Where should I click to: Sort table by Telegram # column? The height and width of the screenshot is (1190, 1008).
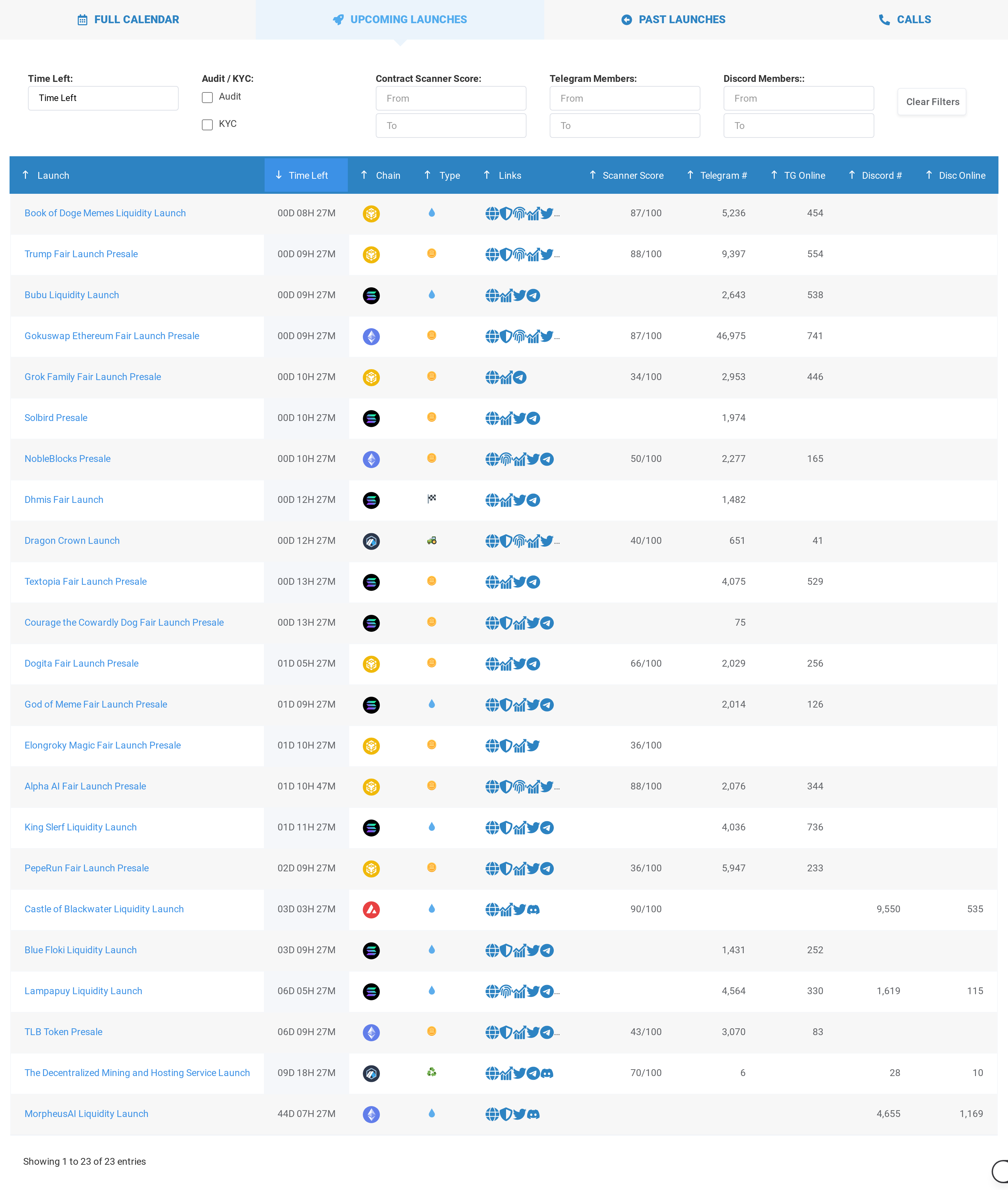click(717, 175)
